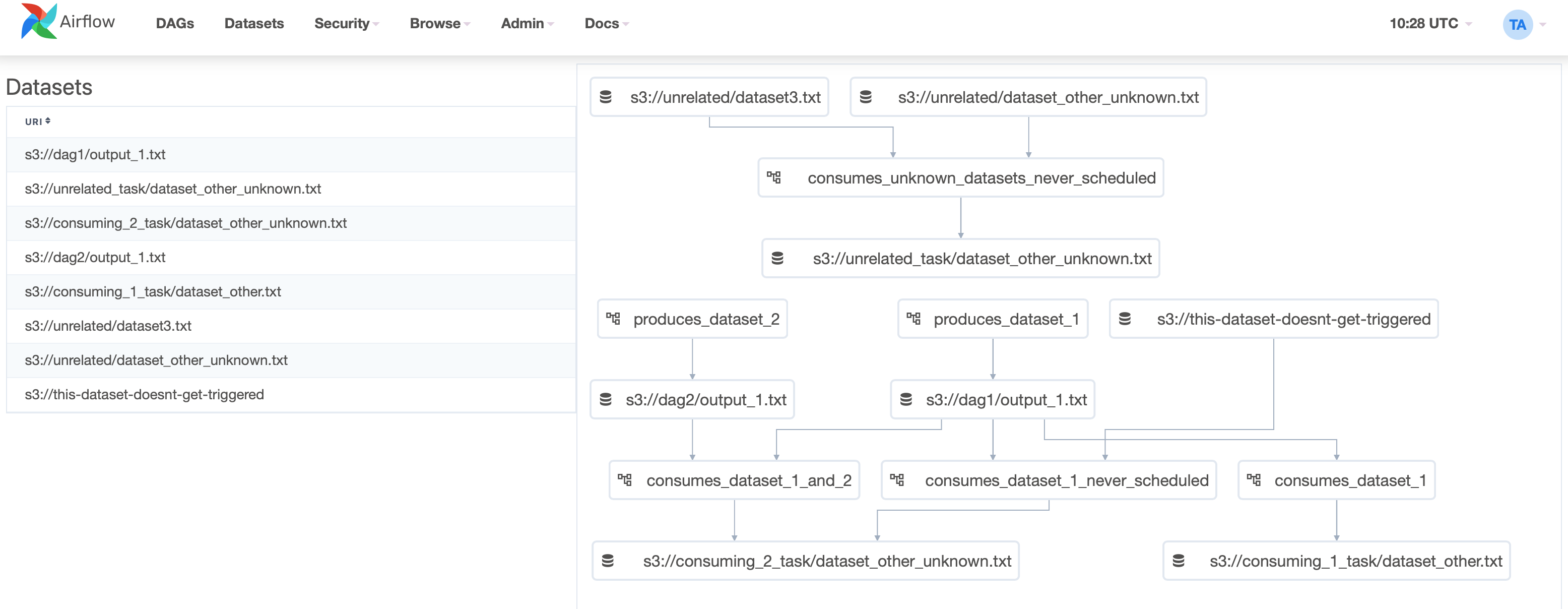Click s3://this-dataset-doesnt-get-triggered in the list
1568x609 pixels.
pos(144,393)
